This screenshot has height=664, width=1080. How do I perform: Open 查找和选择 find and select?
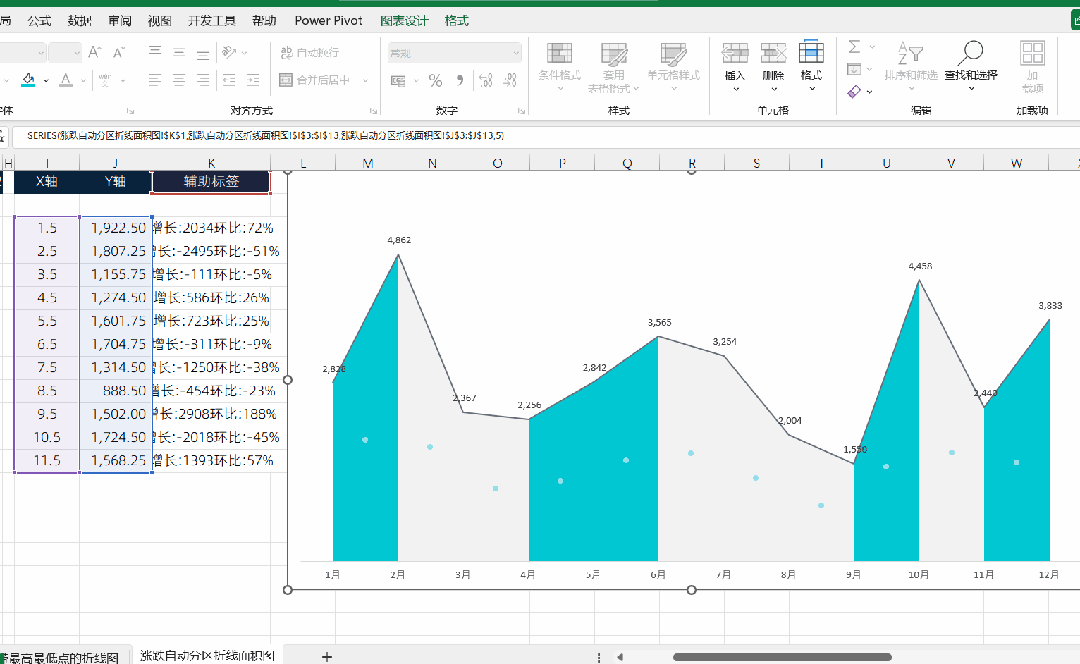pyautogui.click(x=971, y=67)
